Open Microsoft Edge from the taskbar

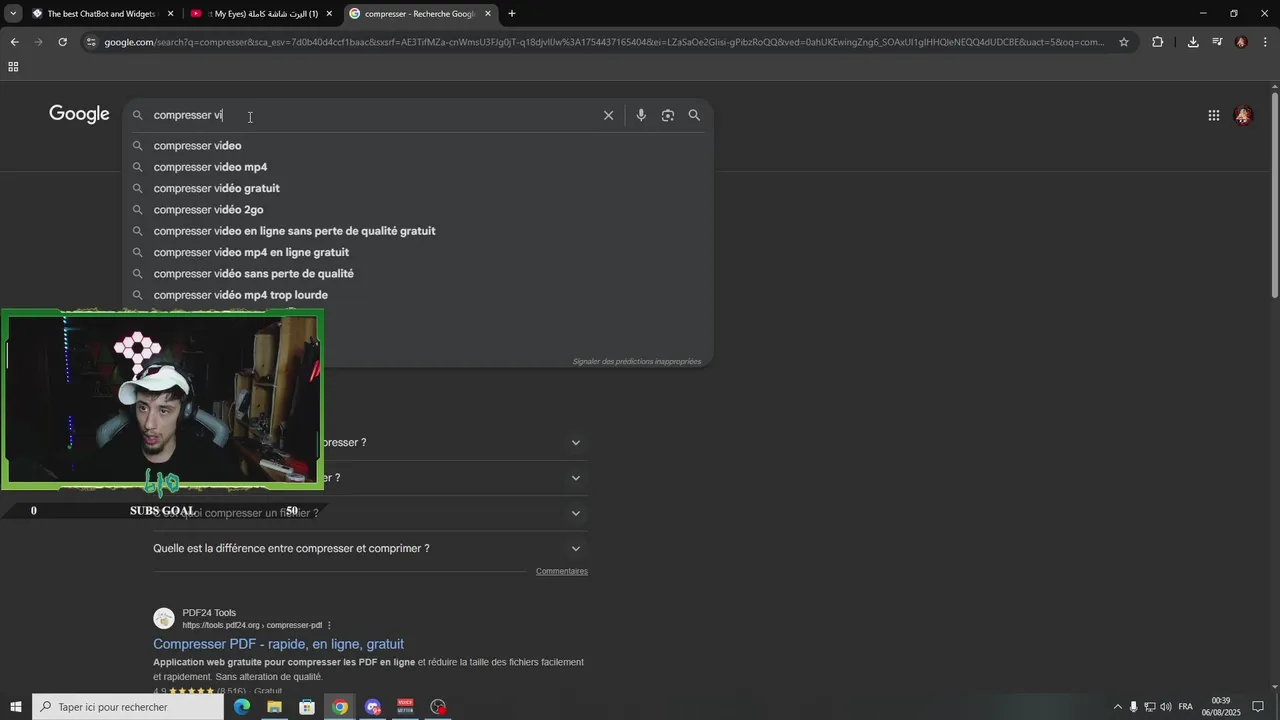click(x=242, y=707)
